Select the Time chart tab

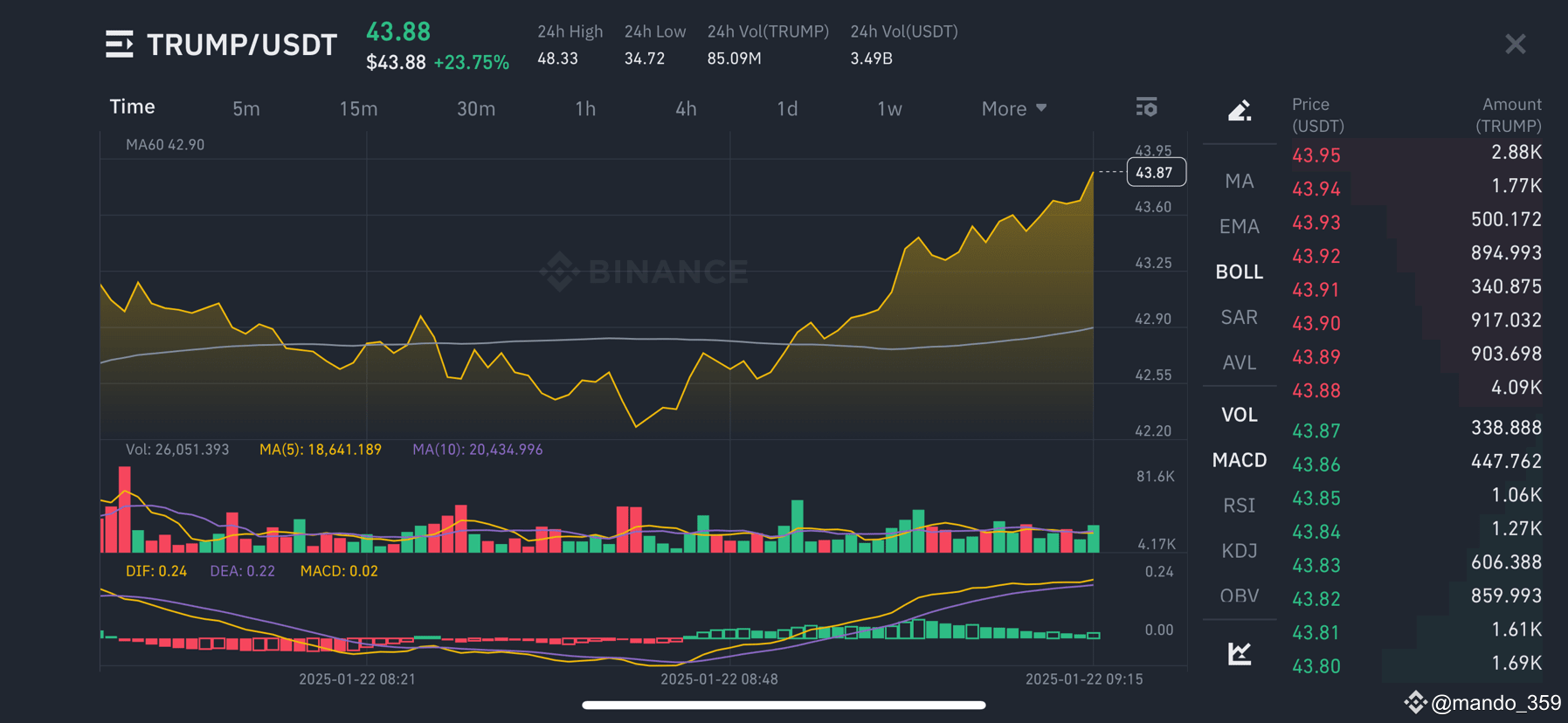(x=132, y=107)
